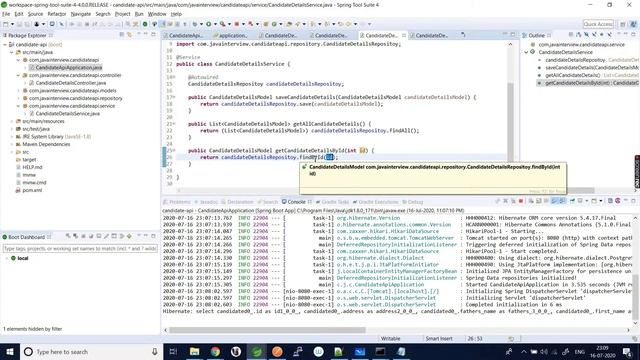
Task: Select Spring Tool Suite taskbar icon
Action: [x=256, y=351]
